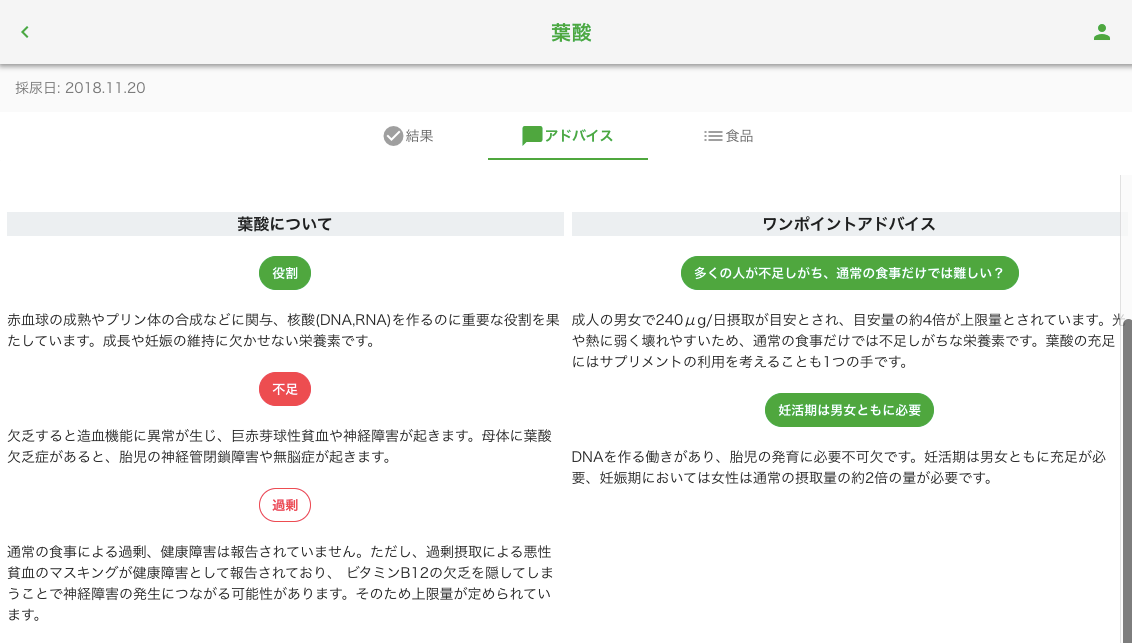The image size is (1132, 643).
Task: Open the 食品 tab
Action: coord(739,136)
